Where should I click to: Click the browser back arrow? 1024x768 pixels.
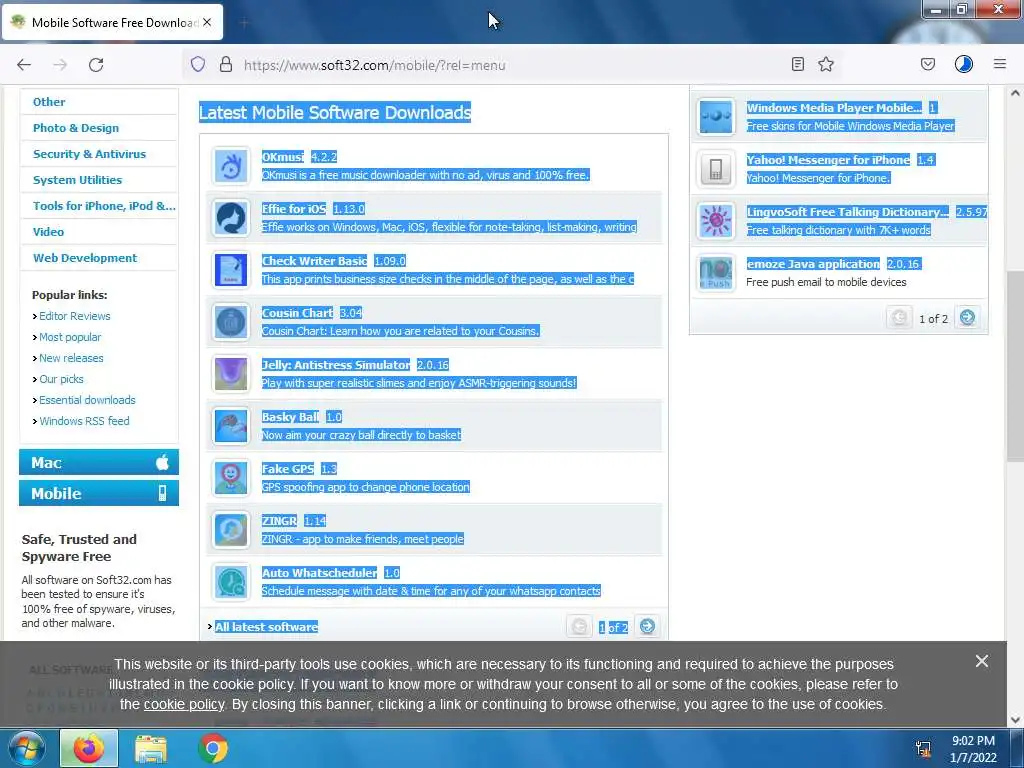pyautogui.click(x=24, y=65)
